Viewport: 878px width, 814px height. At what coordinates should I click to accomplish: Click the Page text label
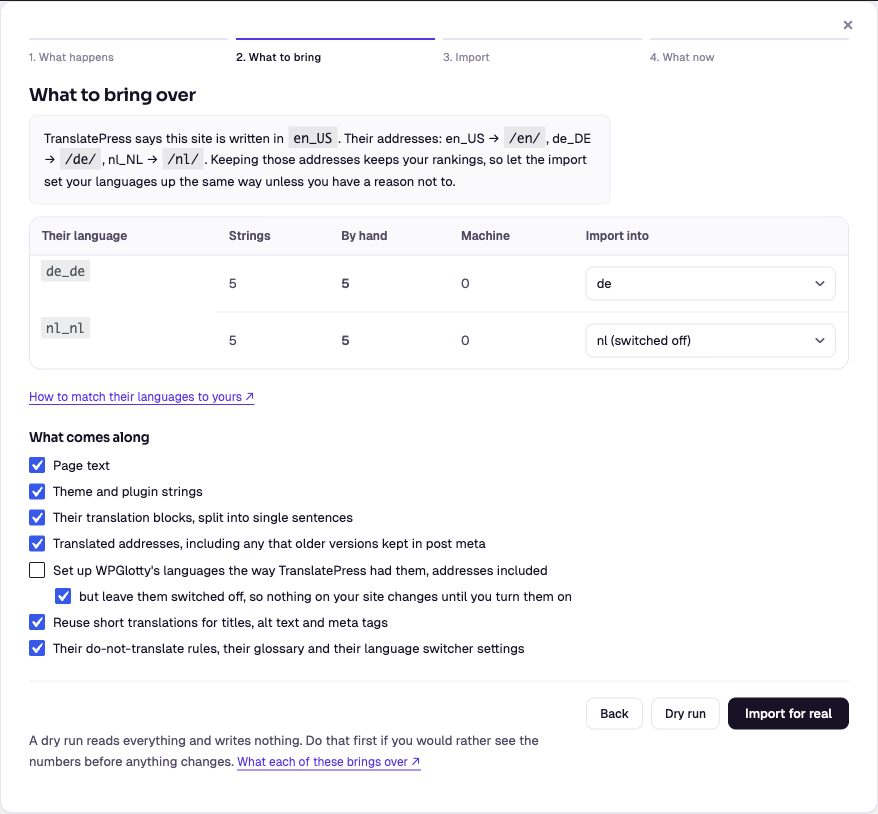point(81,465)
